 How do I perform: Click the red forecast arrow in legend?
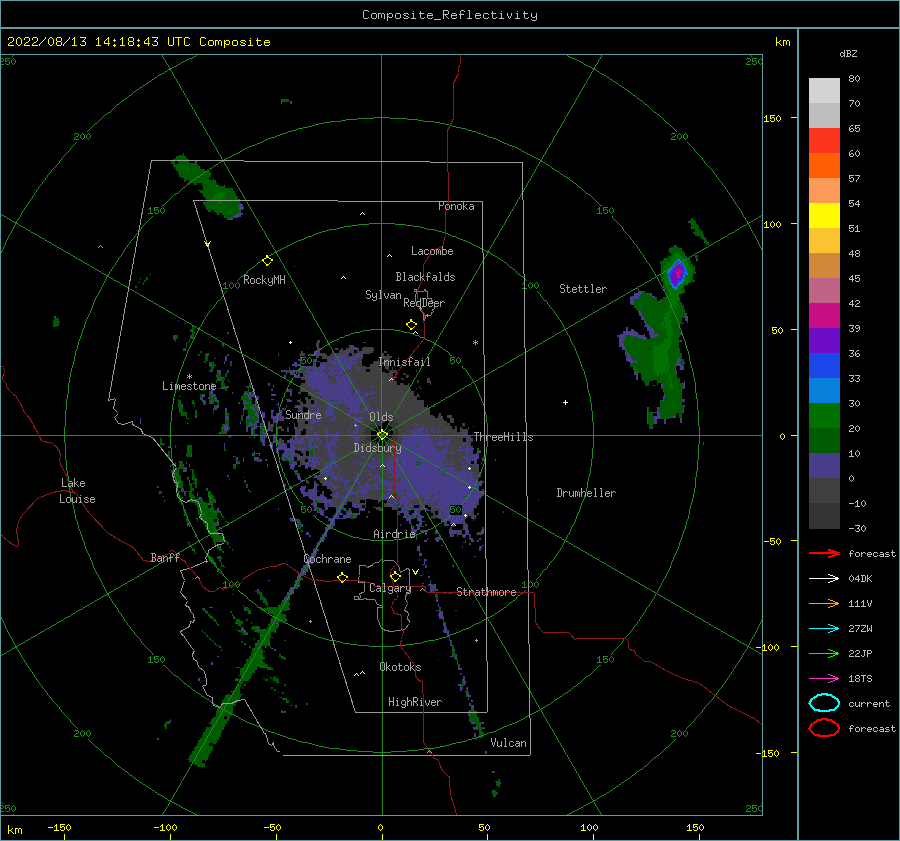point(824,553)
